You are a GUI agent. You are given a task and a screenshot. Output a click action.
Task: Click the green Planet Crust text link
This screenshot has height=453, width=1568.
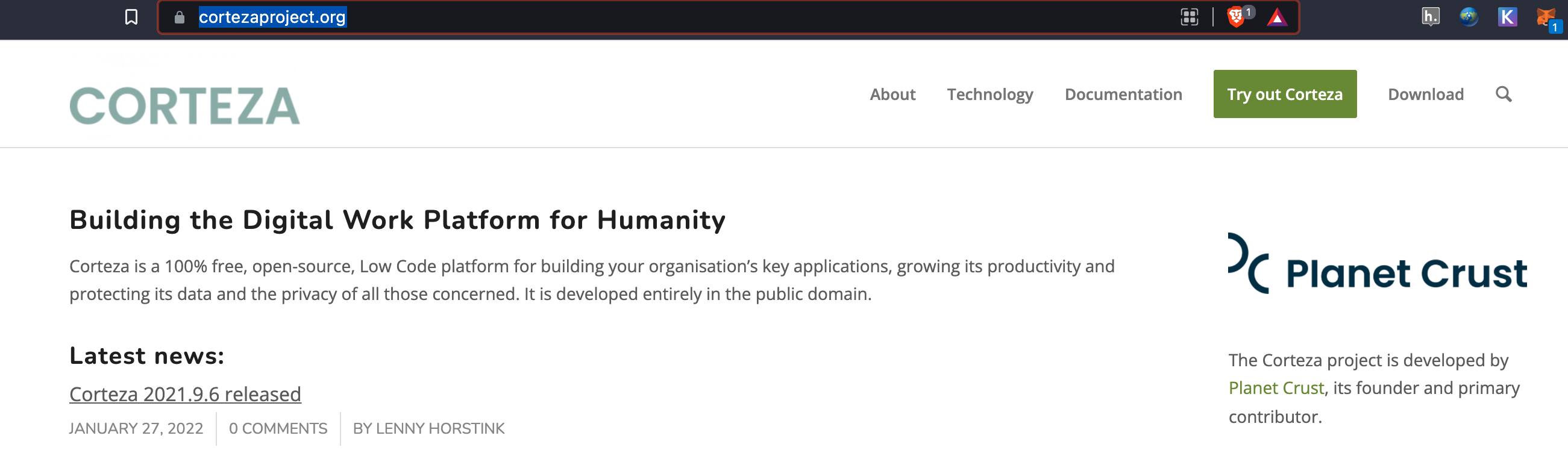1276,388
